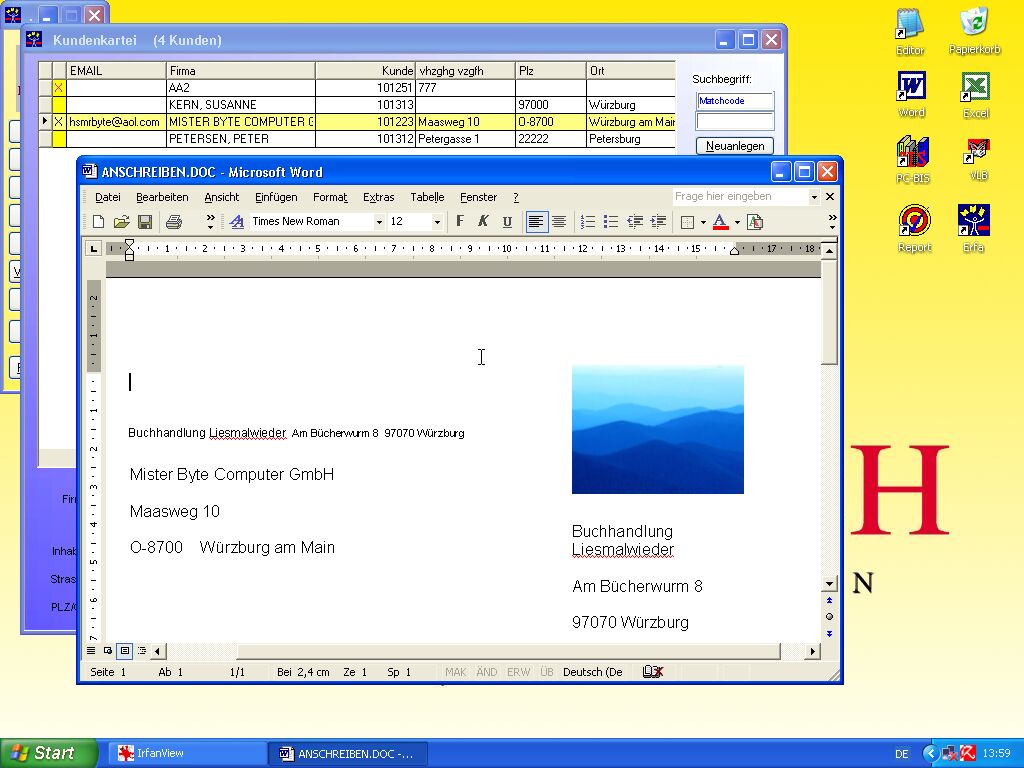
Task: Open the font size dropdown
Action: coord(438,222)
